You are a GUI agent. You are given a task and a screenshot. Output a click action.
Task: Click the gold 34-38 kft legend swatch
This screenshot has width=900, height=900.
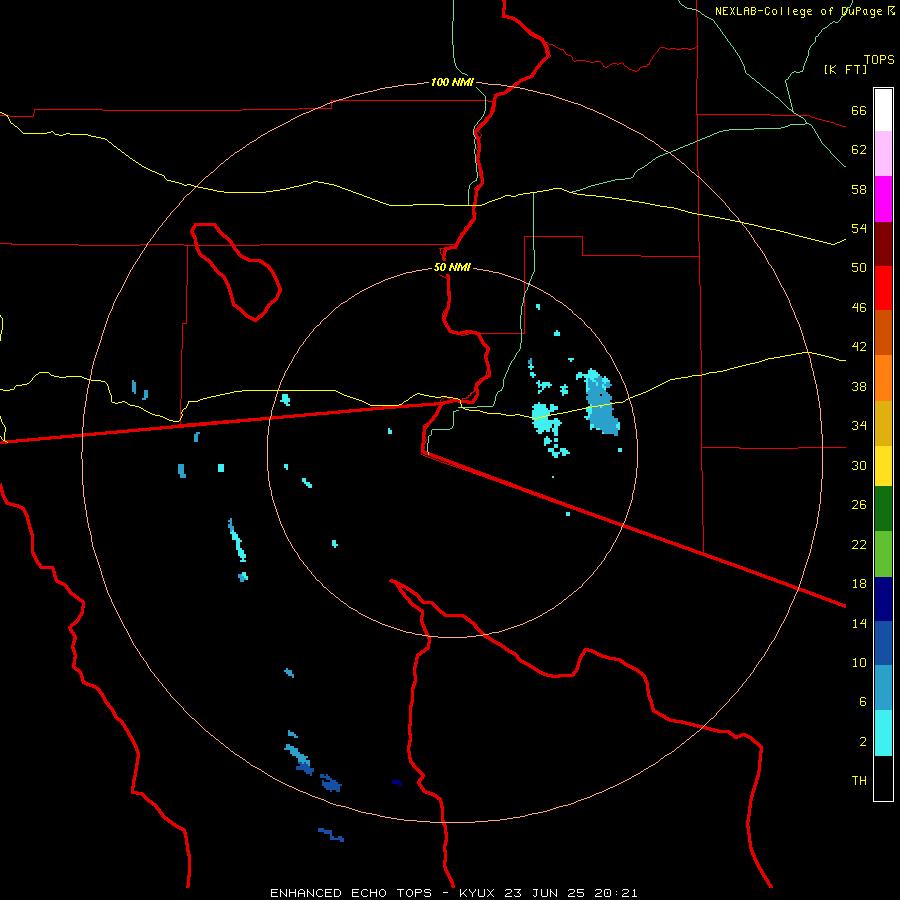pyautogui.click(x=883, y=423)
